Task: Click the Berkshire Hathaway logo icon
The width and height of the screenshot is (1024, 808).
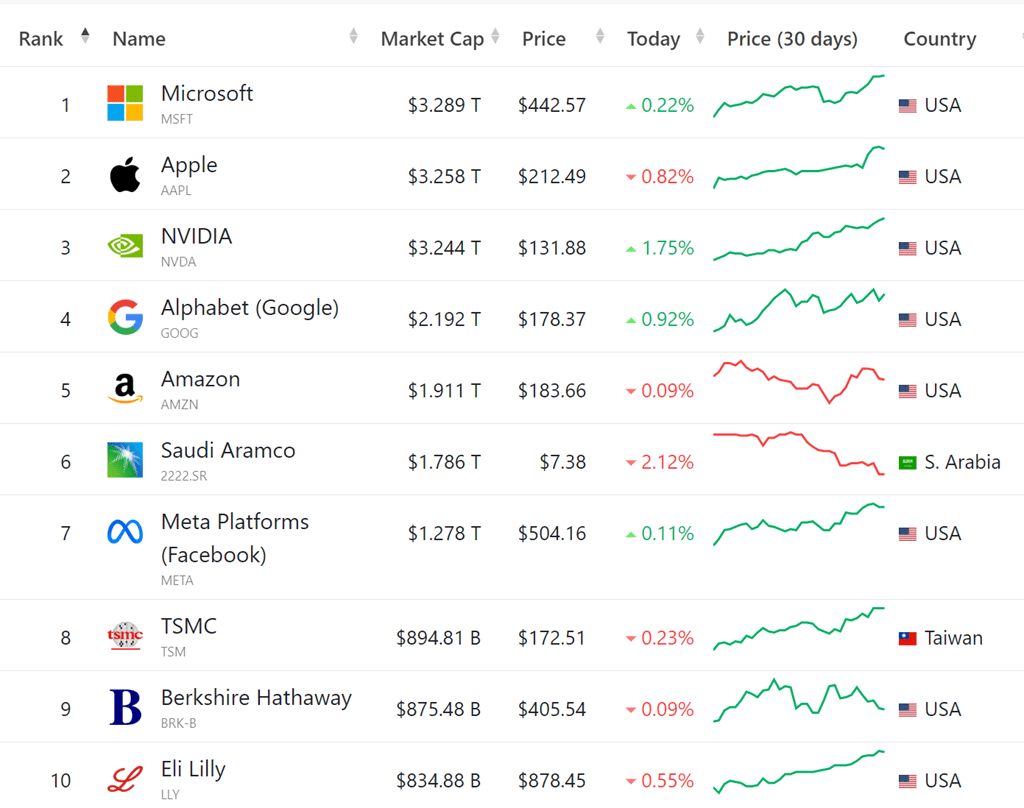Action: click(x=125, y=708)
